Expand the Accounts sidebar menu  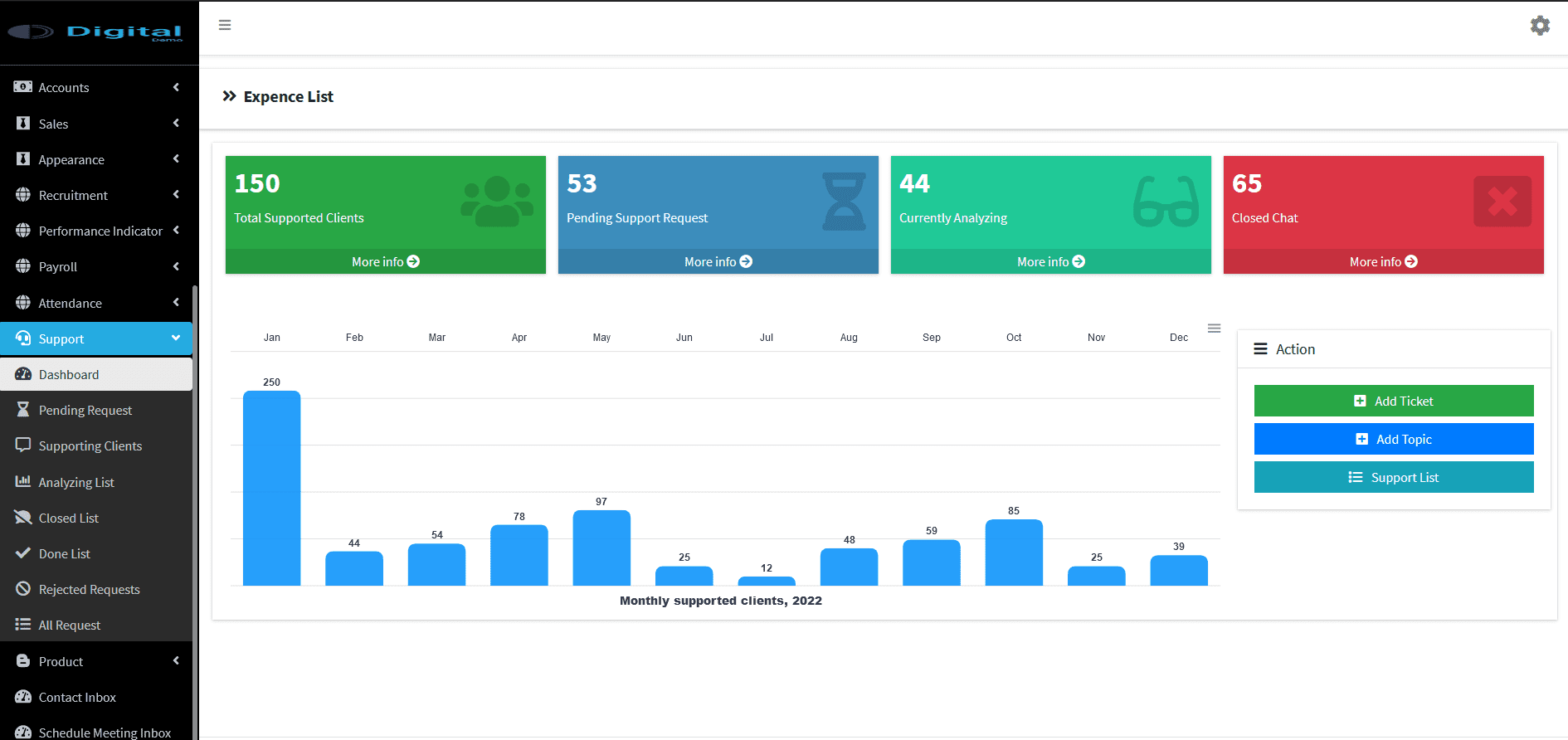click(x=96, y=87)
